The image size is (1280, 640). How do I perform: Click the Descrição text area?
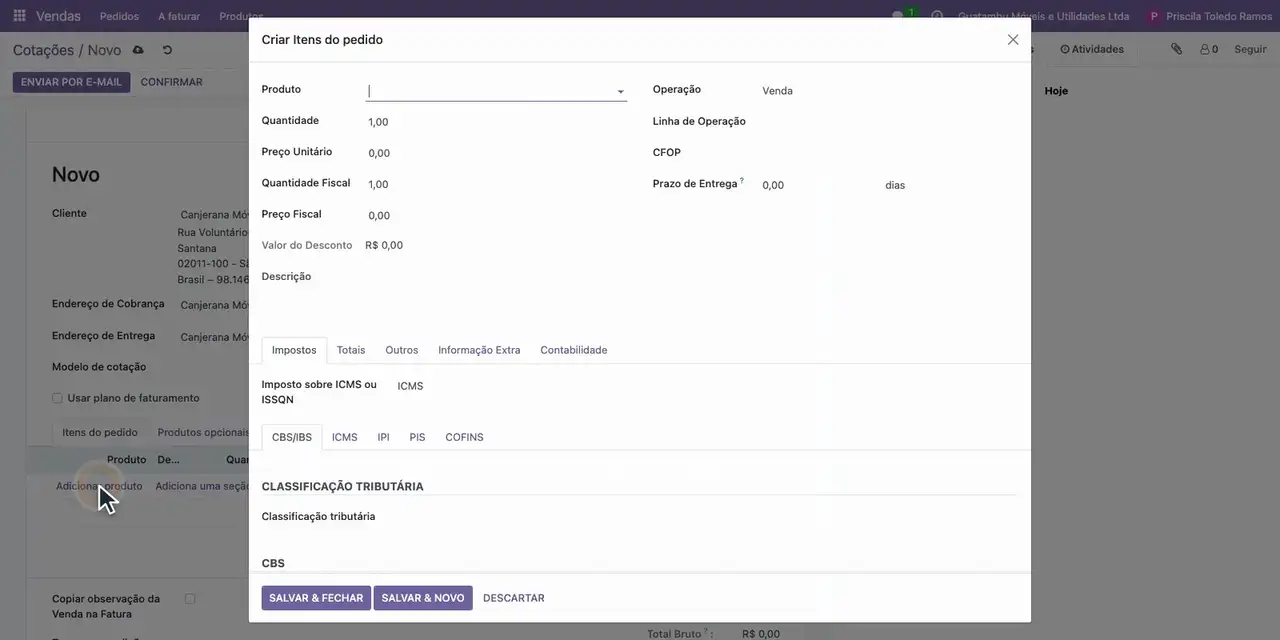(x=640, y=300)
